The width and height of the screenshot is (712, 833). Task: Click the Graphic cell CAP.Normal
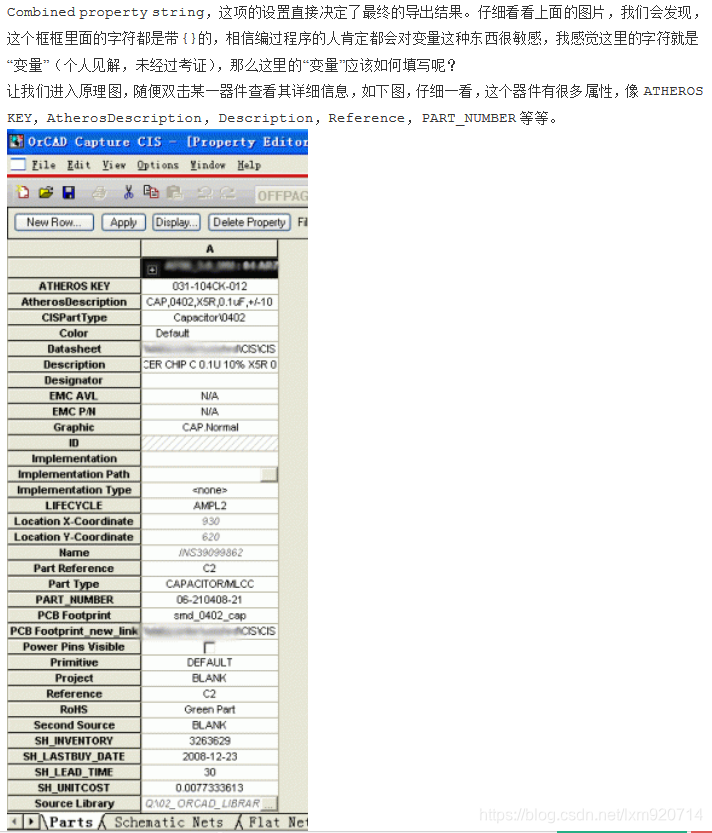pos(209,427)
